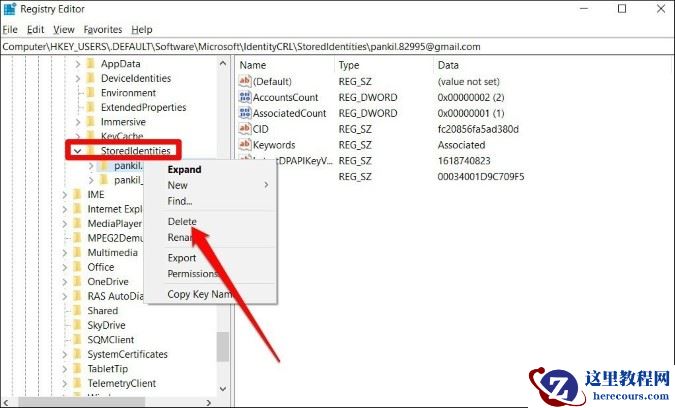Viewport: 675px width, 408px height.
Task: Choose Expand in the context menu
Action: pos(184,169)
